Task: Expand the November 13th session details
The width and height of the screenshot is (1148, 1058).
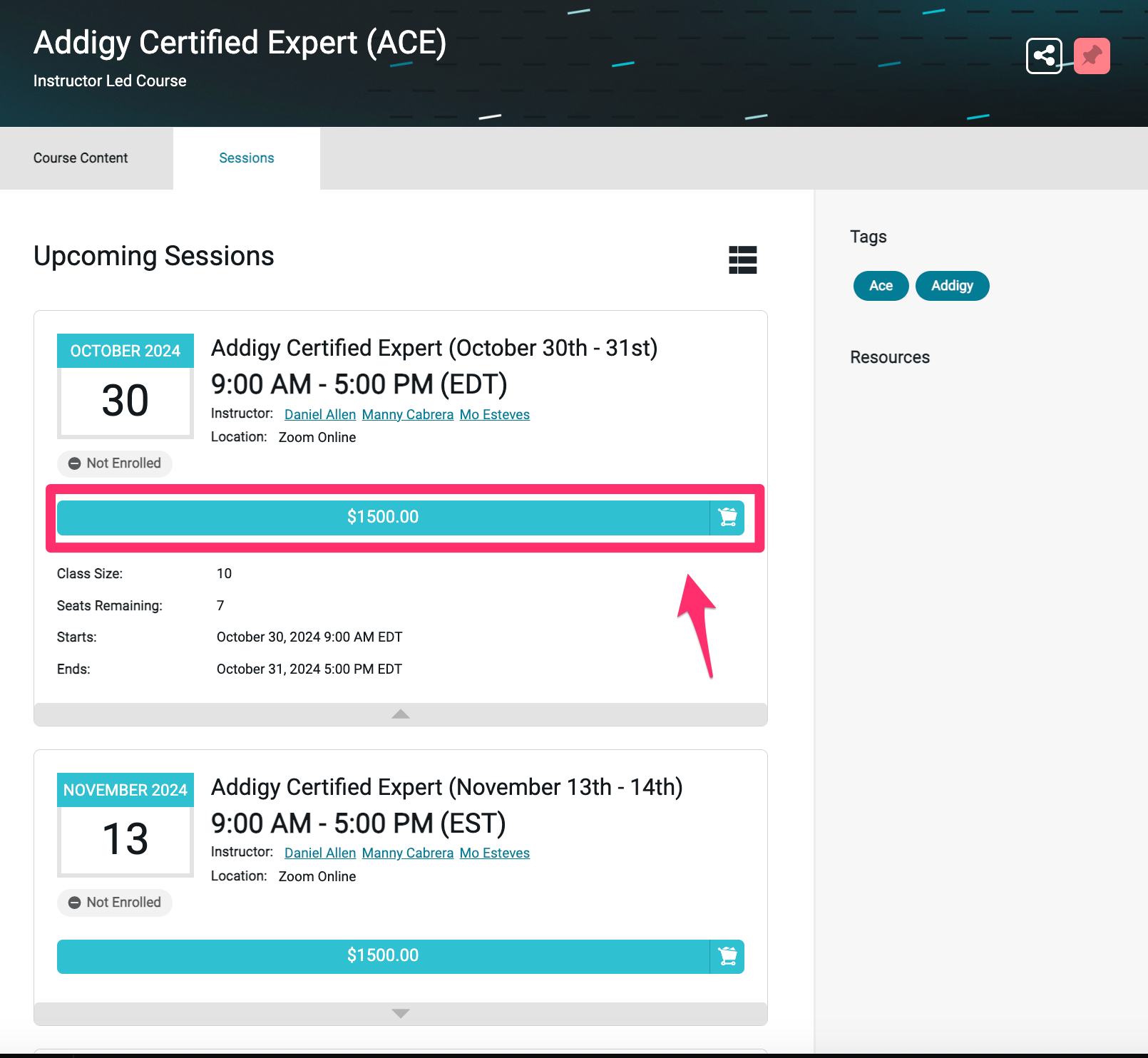Action: click(x=400, y=1014)
